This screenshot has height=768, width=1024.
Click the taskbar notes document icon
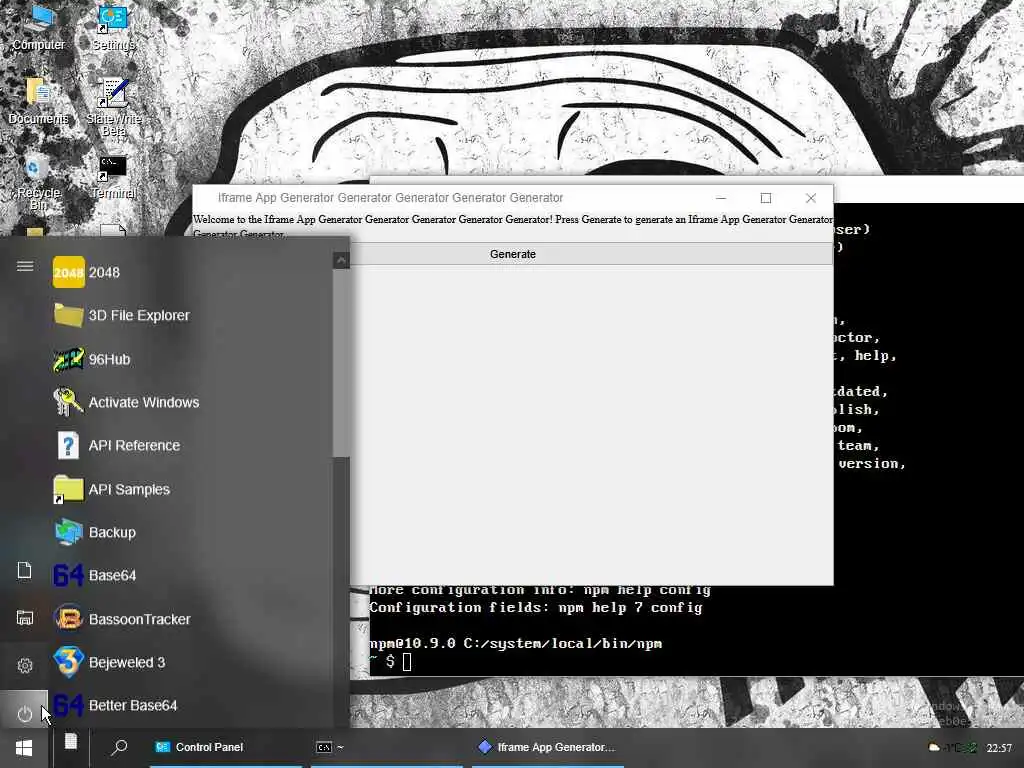point(71,742)
